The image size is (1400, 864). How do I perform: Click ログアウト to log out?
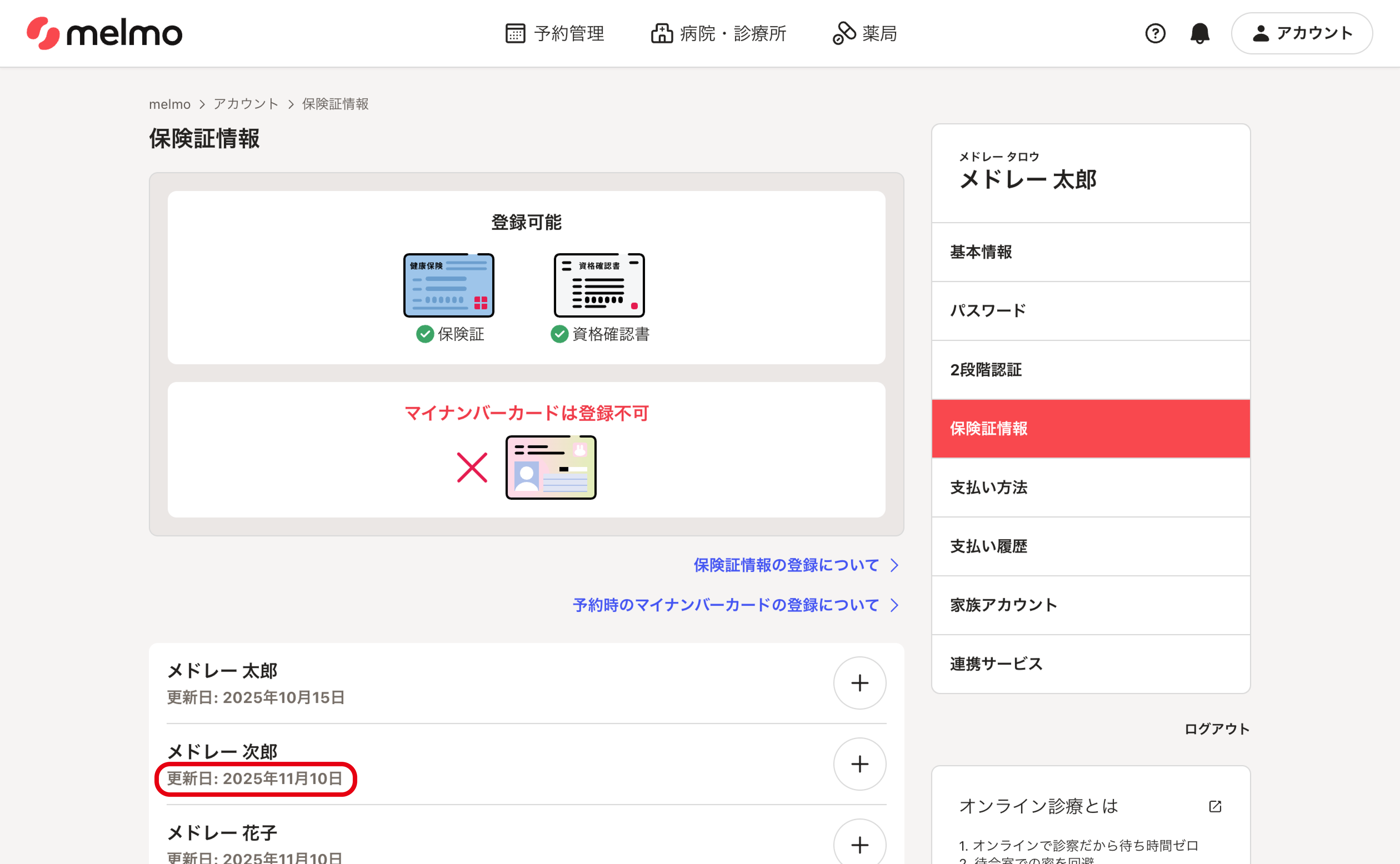coord(1216,729)
